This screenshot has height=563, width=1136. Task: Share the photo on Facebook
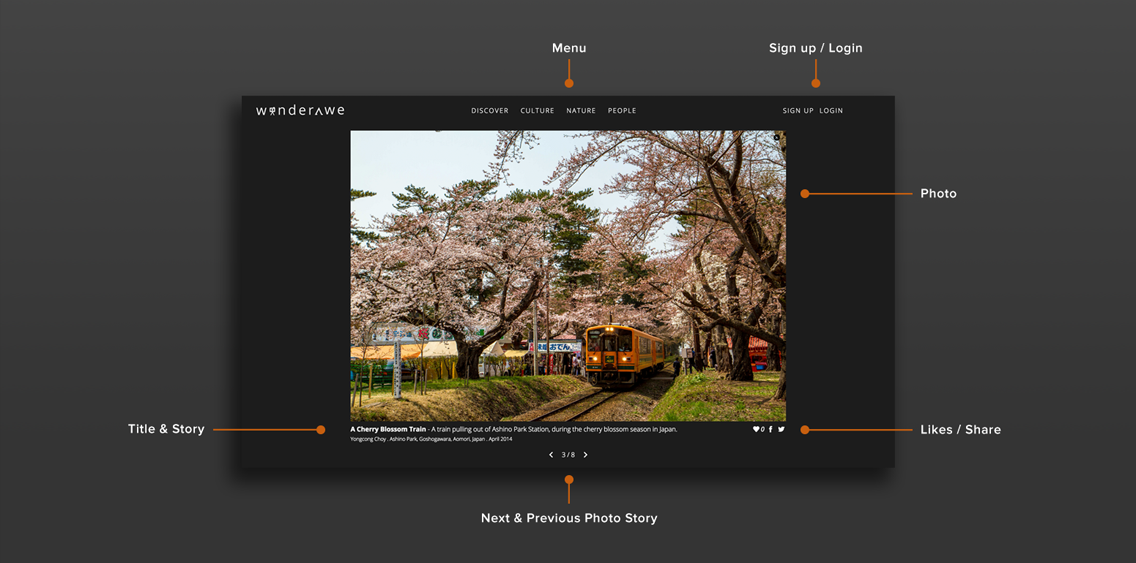(770, 429)
